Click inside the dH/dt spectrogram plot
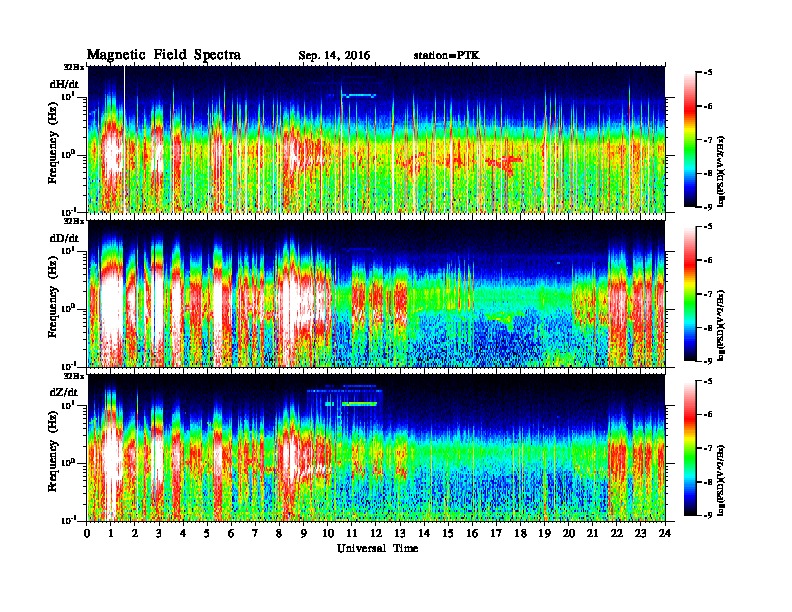The width and height of the screenshot is (792, 612). pyautogui.click(x=376, y=139)
